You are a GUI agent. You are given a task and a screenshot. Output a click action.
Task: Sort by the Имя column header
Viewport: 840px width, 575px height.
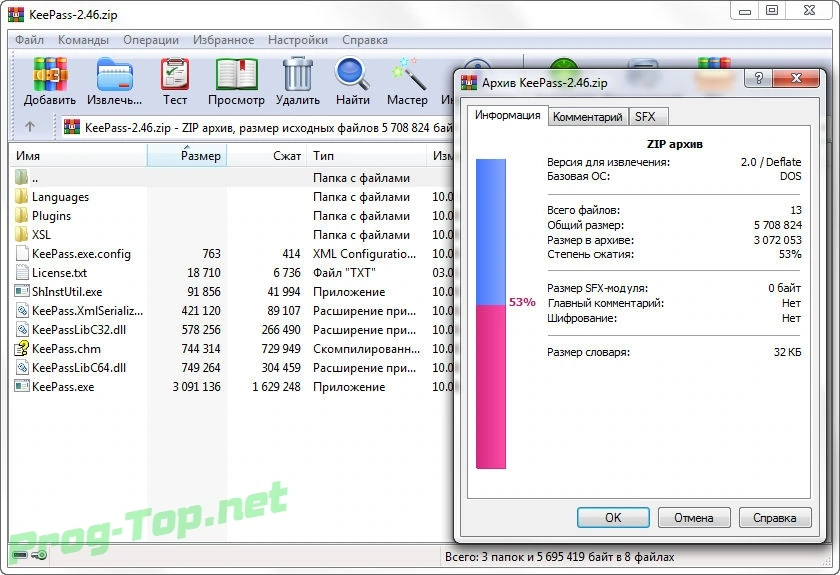pyautogui.click(x=78, y=155)
